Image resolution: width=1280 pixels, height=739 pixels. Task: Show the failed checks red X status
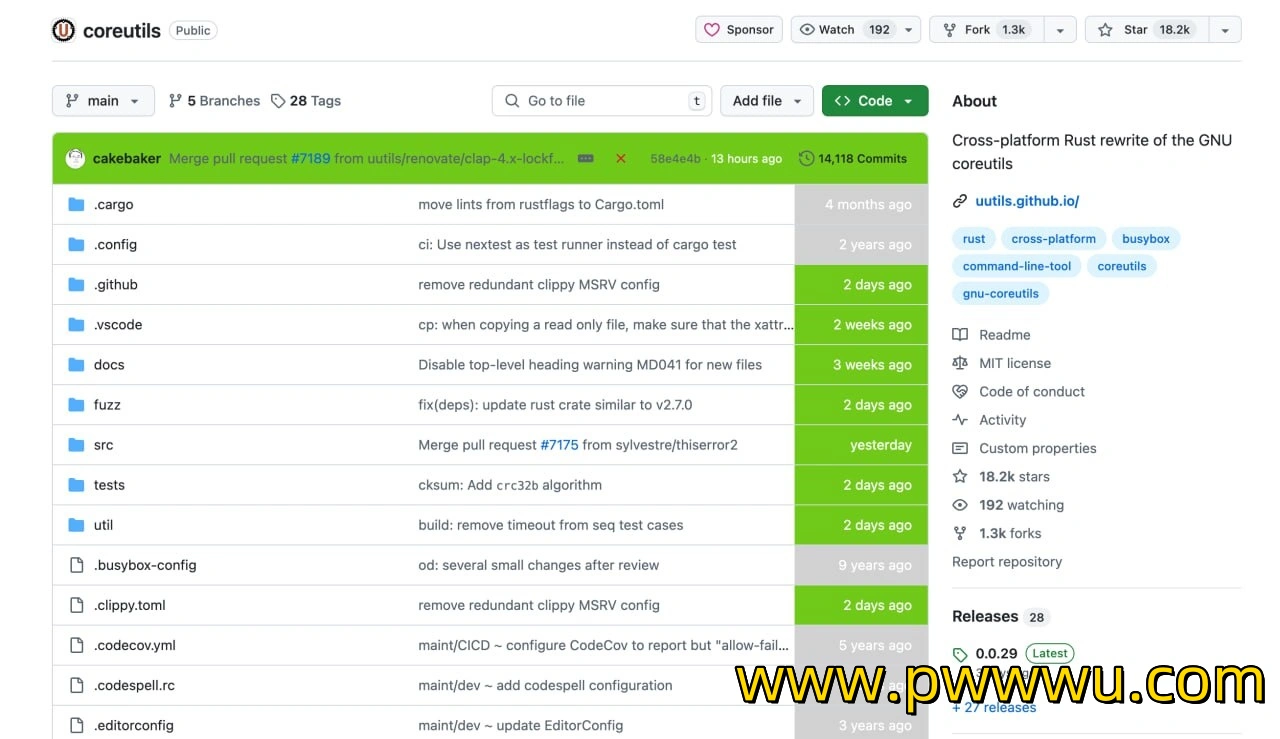pyautogui.click(x=621, y=158)
